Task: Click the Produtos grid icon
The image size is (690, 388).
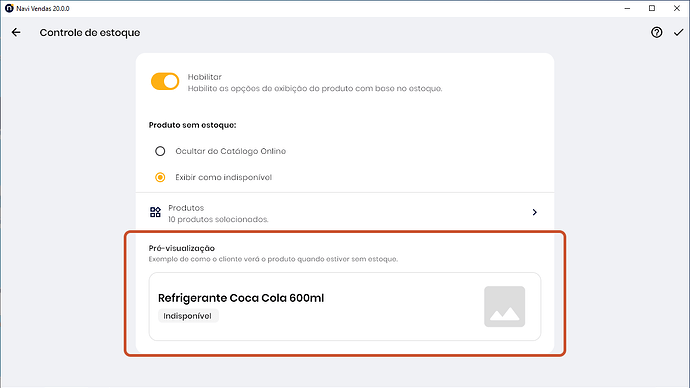Action: click(x=155, y=212)
